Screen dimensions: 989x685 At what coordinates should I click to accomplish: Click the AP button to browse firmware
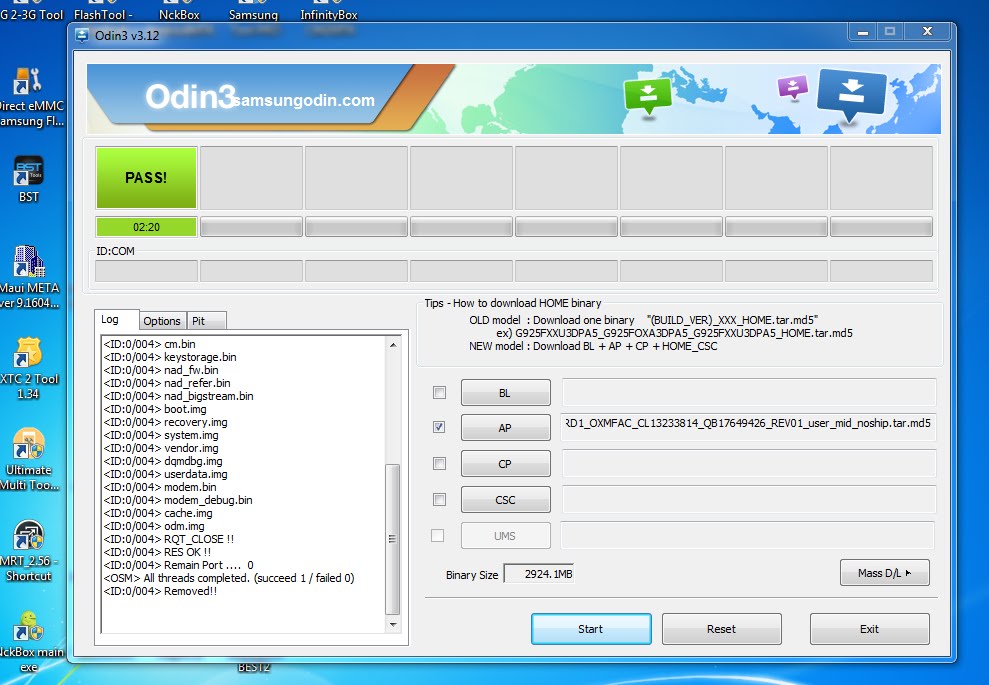505,427
